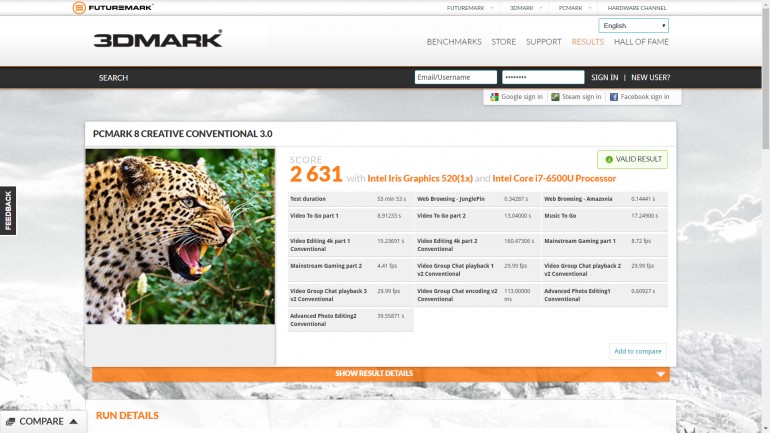
Task: Click the score value 2 631
Action: [316, 174]
